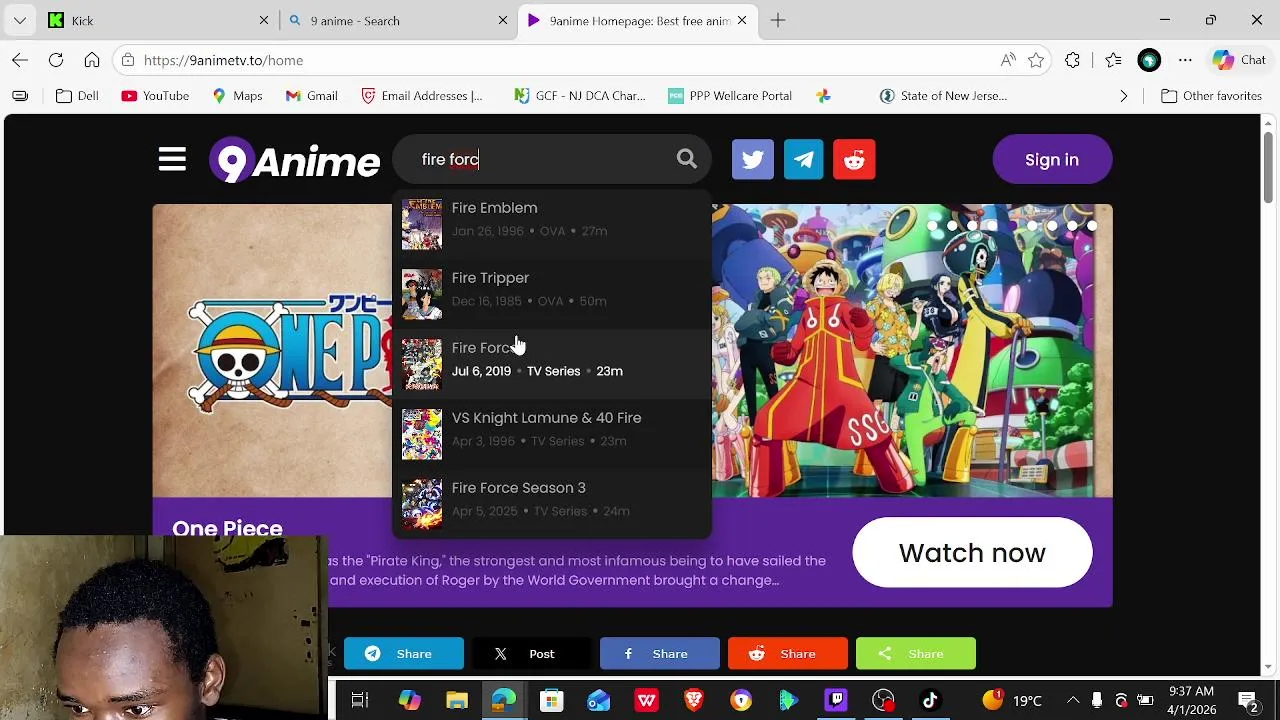Show more bookmarks with the chevron
This screenshot has width=1280, height=720.
[x=1123, y=96]
